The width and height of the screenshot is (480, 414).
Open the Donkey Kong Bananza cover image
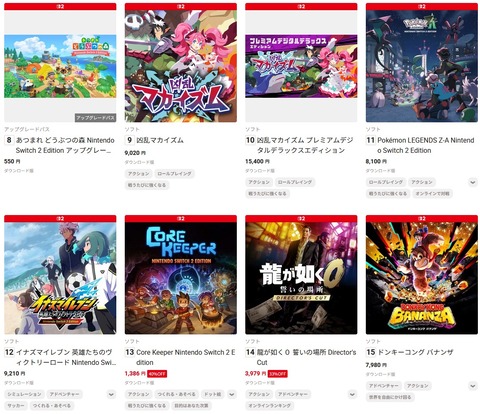coord(422,278)
